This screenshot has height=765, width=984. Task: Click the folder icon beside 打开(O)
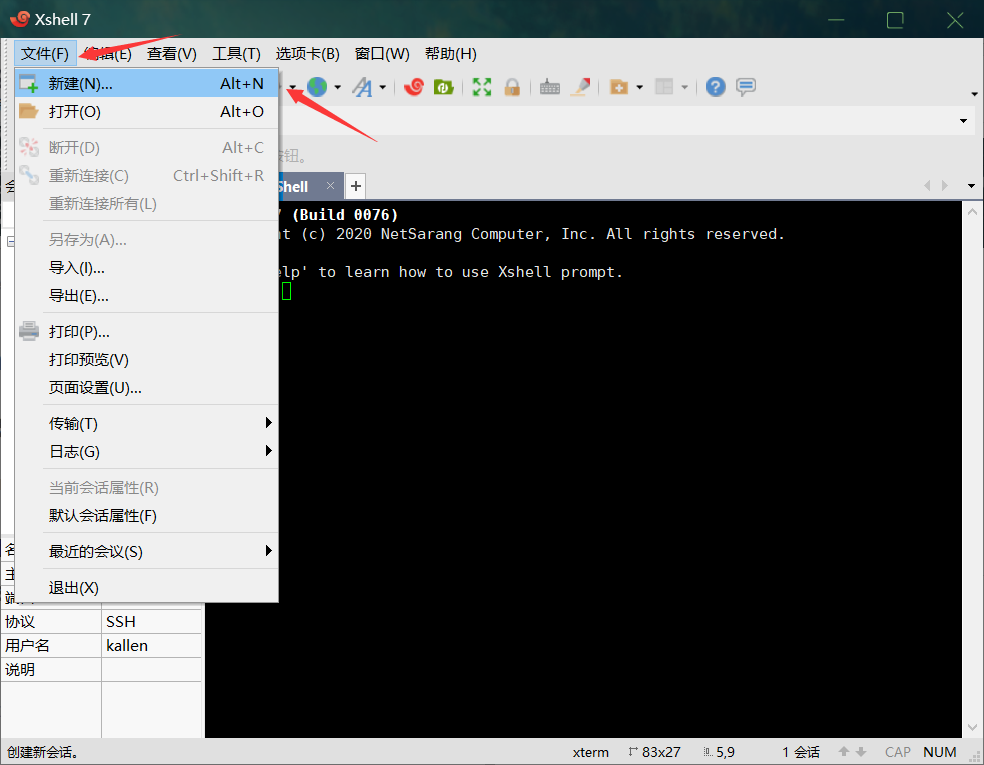point(29,112)
